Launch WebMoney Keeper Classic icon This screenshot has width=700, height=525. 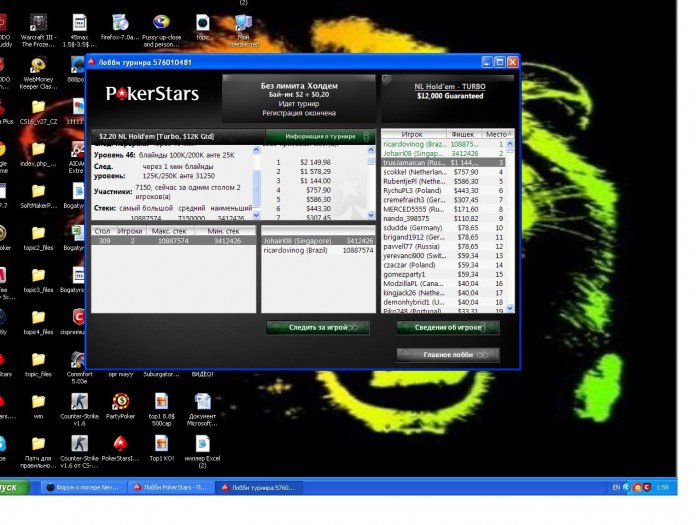coord(38,72)
